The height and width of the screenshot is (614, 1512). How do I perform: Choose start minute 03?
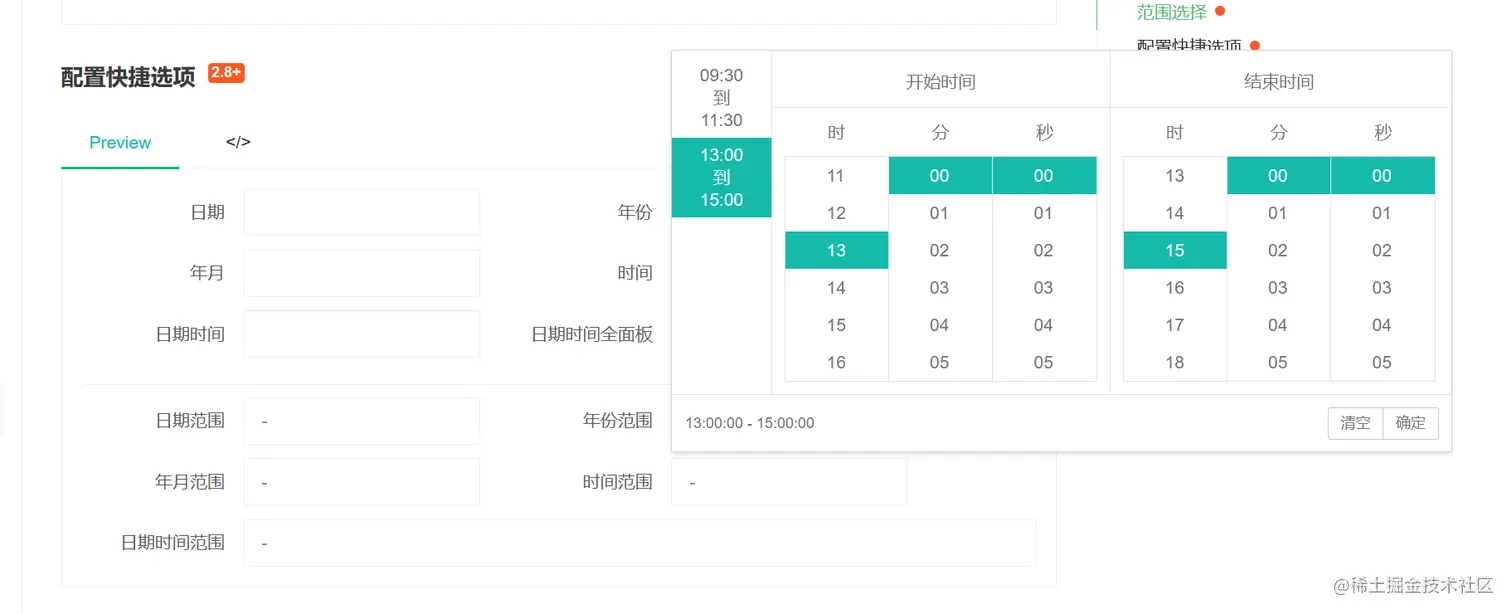coord(939,288)
